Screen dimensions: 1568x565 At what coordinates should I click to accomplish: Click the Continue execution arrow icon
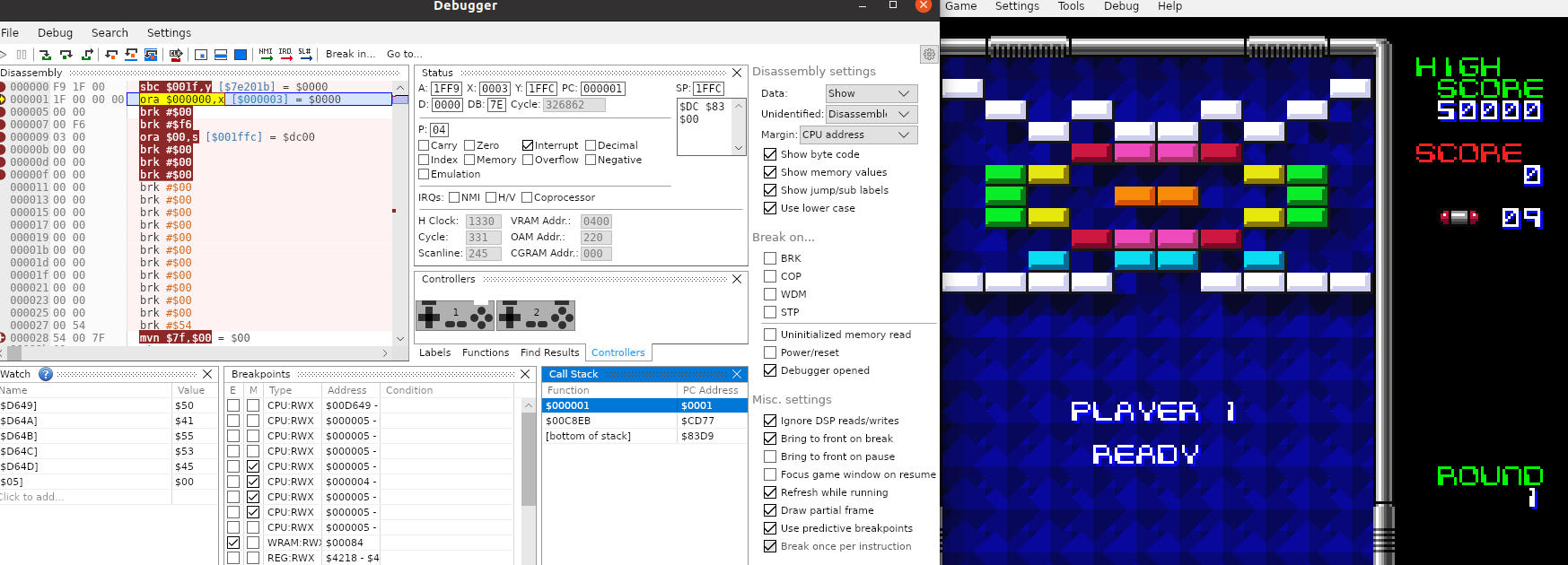click(x=4, y=55)
